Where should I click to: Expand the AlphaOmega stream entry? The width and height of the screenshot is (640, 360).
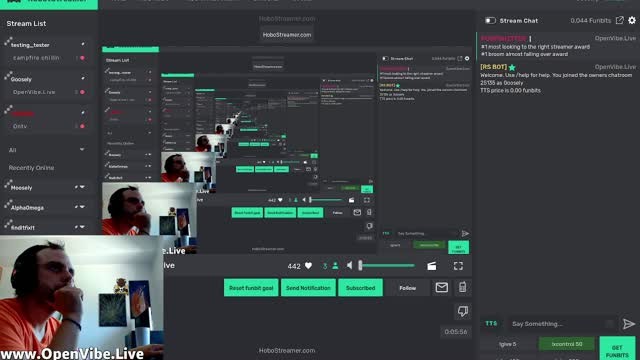click(x=82, y=207)
